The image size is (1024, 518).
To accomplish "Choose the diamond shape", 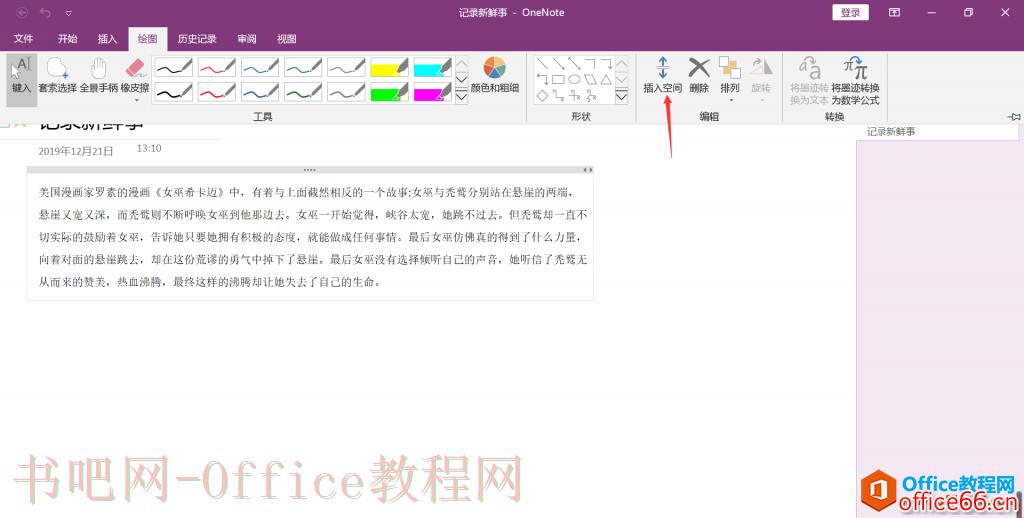I will tap(543, 96).
